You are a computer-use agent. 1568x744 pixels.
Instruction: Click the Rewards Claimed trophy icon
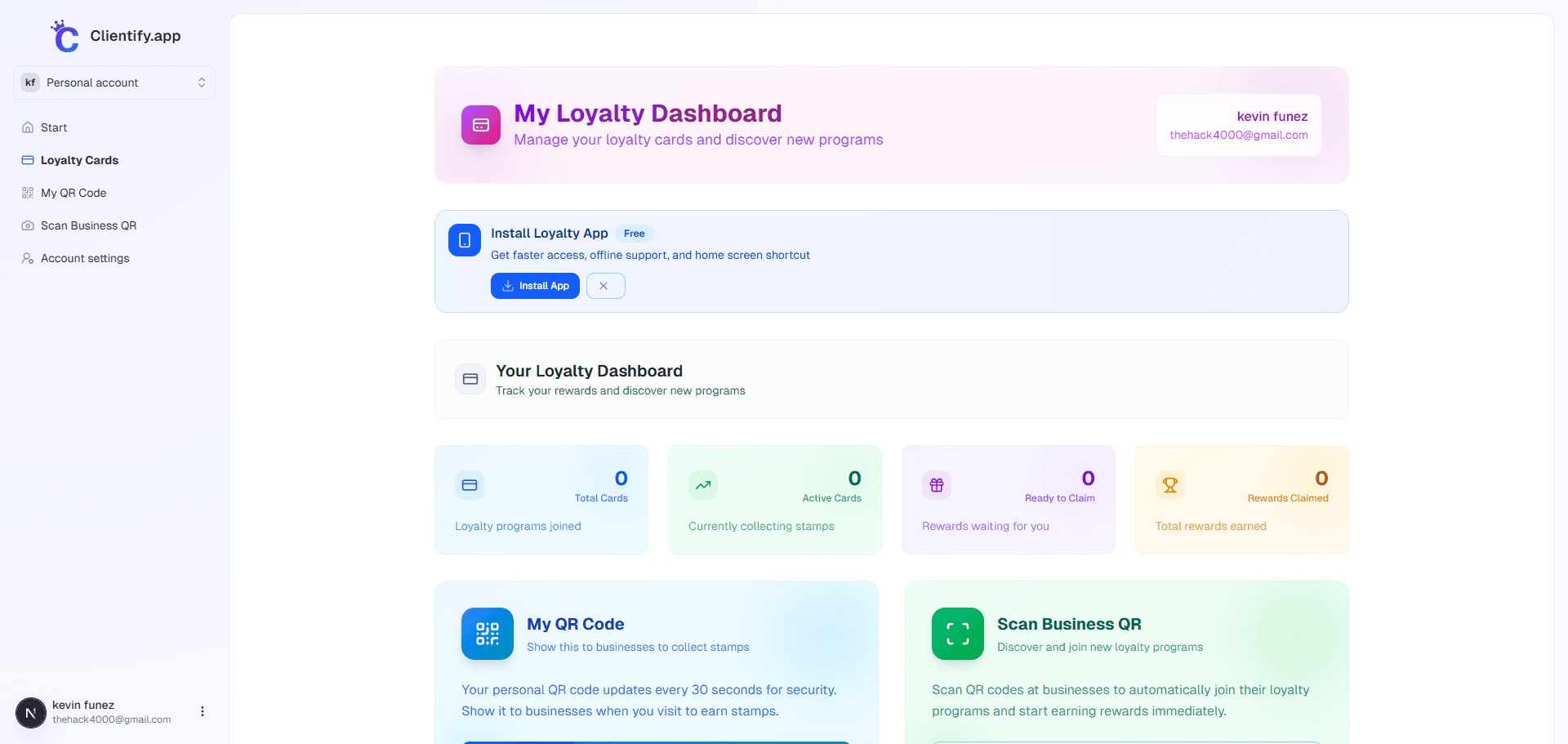tap(1170, 485)
